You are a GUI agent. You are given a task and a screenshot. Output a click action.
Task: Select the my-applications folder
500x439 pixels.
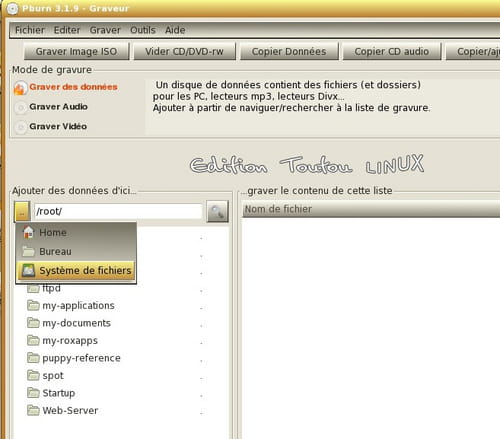pos(78,305)
